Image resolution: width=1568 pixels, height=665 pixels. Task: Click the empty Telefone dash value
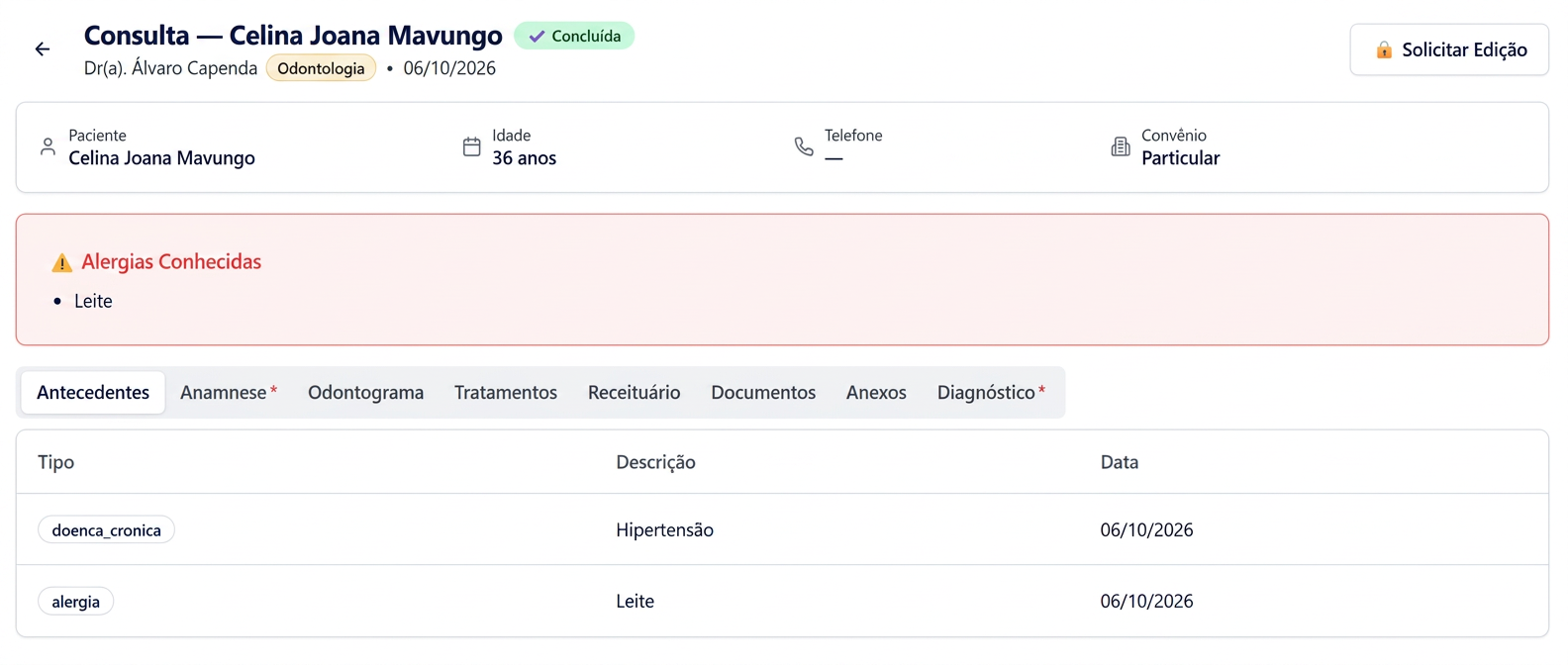(x=833, y=158)
